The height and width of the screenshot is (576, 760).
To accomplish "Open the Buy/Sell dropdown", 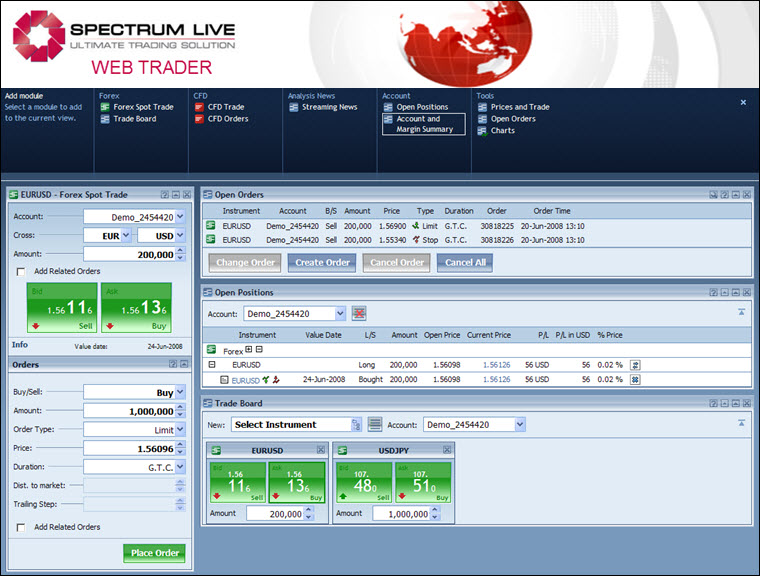I will [180, 392].
